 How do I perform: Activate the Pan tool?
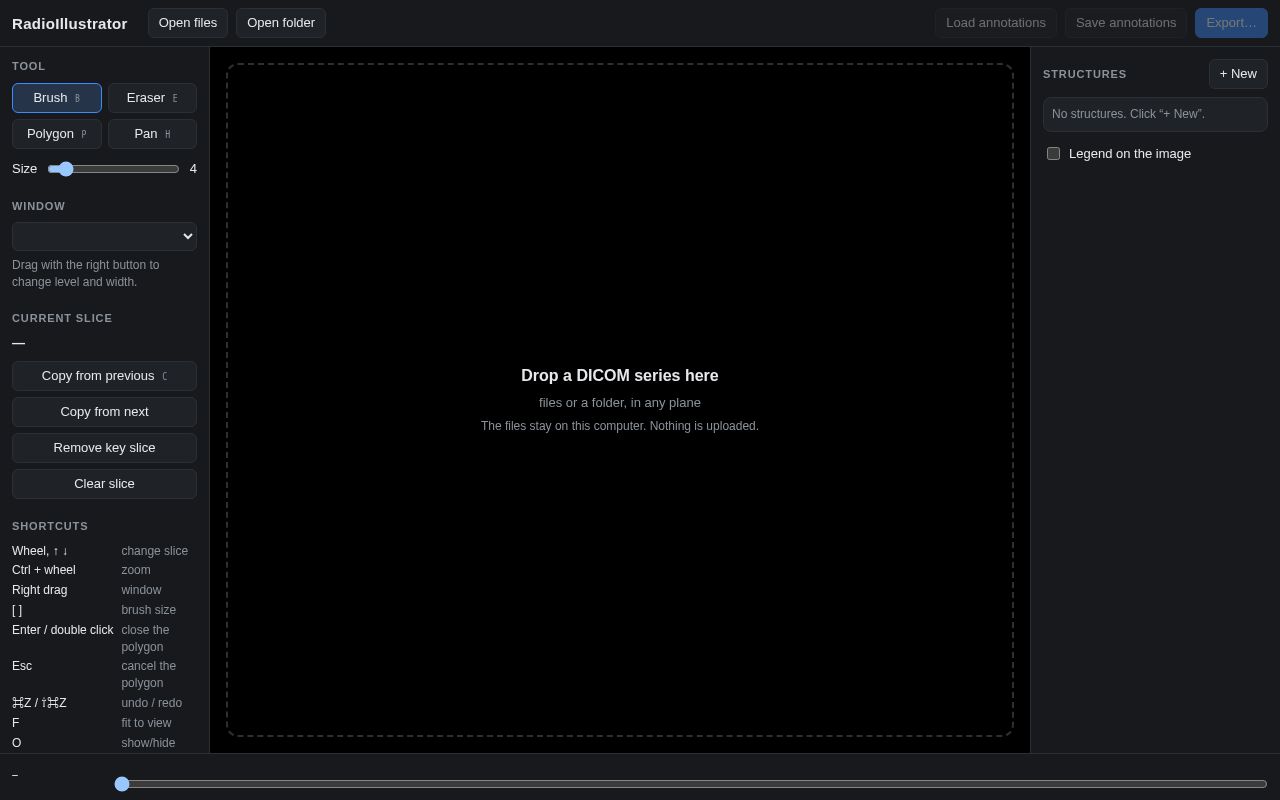click(152, 134)
